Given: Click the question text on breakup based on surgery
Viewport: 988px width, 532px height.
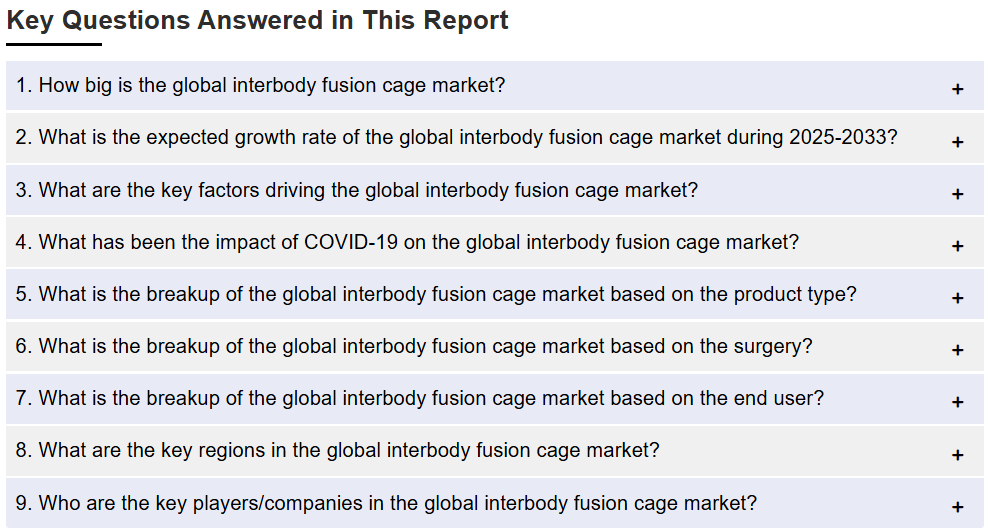Looking at the screenshot, I should pos(414,347).
